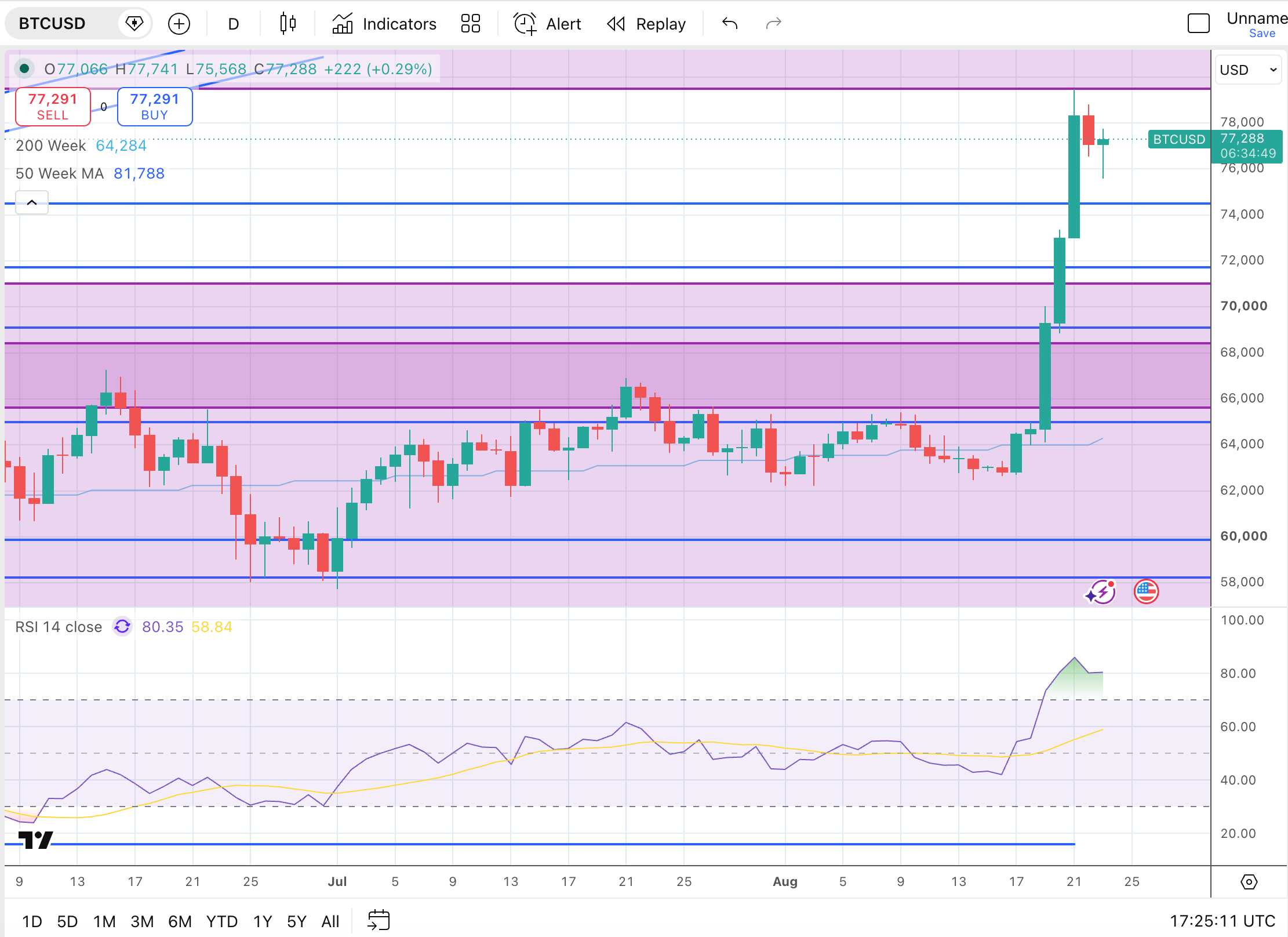Open the D timeframe interval dropdown
1288x937 pixels.
pyautogui.click(x=234, y=24)
